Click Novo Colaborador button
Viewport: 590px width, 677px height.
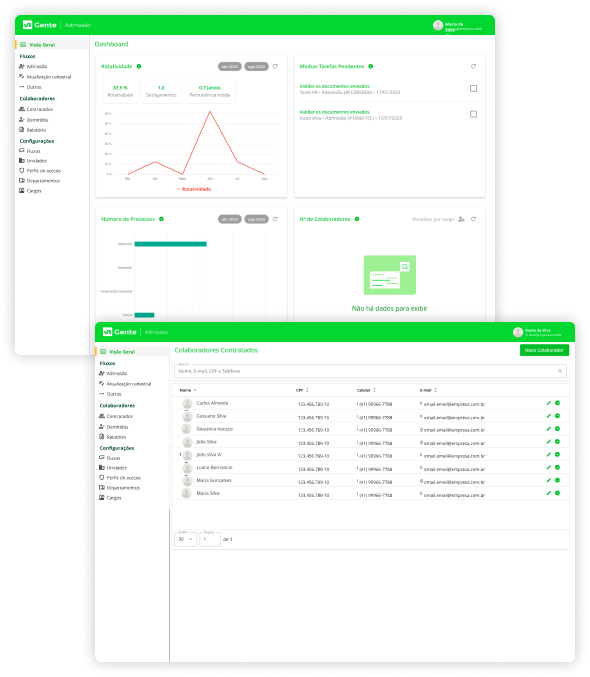click(544, 350)
